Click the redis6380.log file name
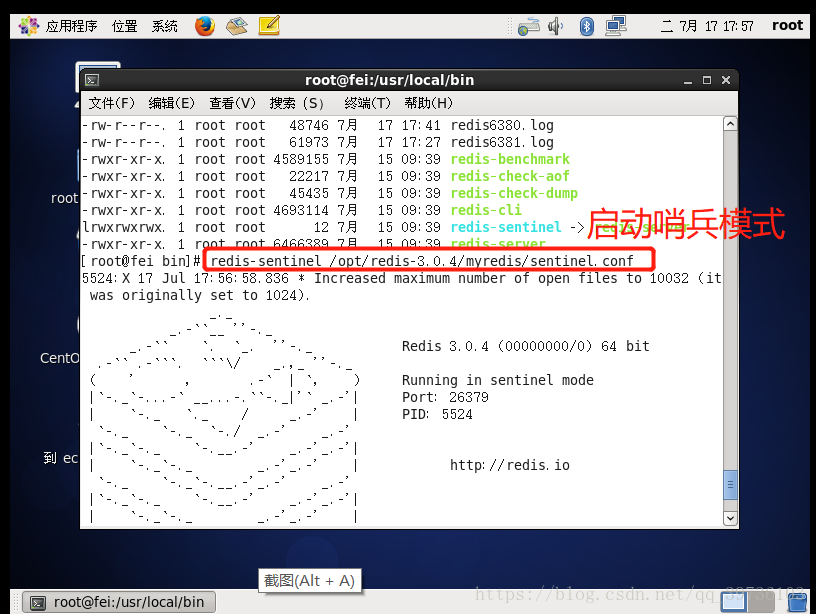 (502, 125)
